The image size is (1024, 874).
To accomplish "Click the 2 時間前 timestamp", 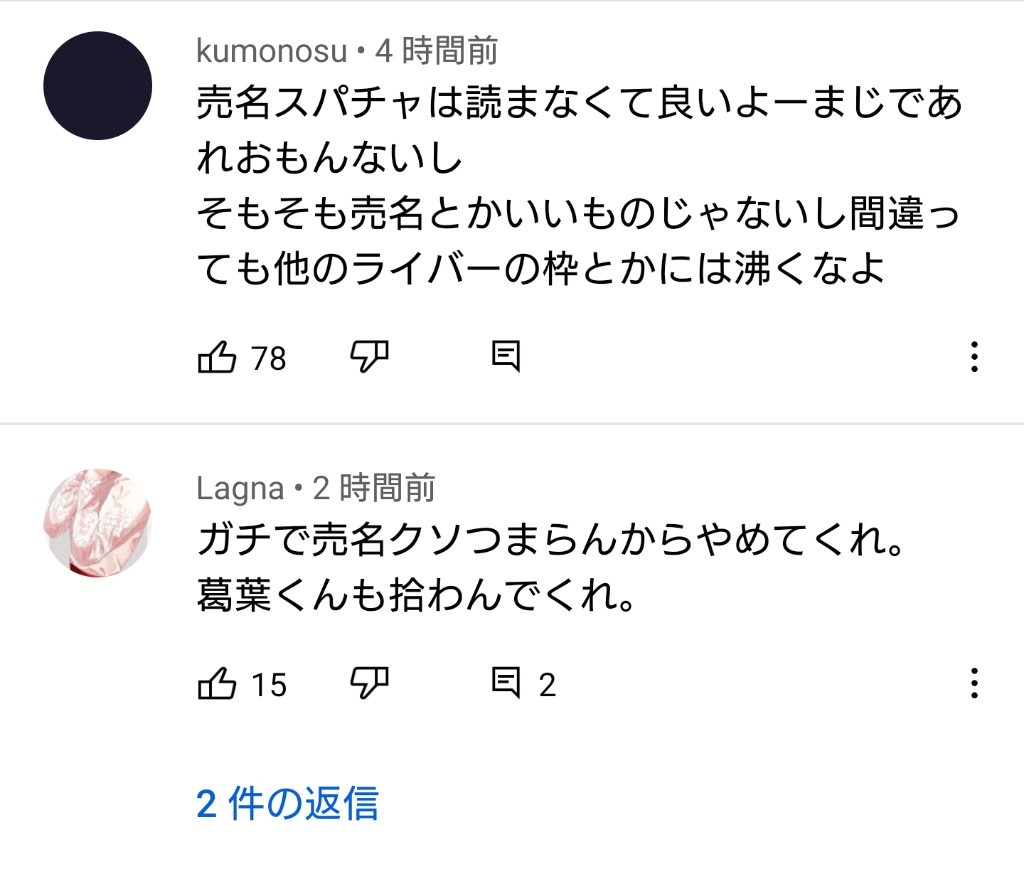I will click(x=374, y=488).
